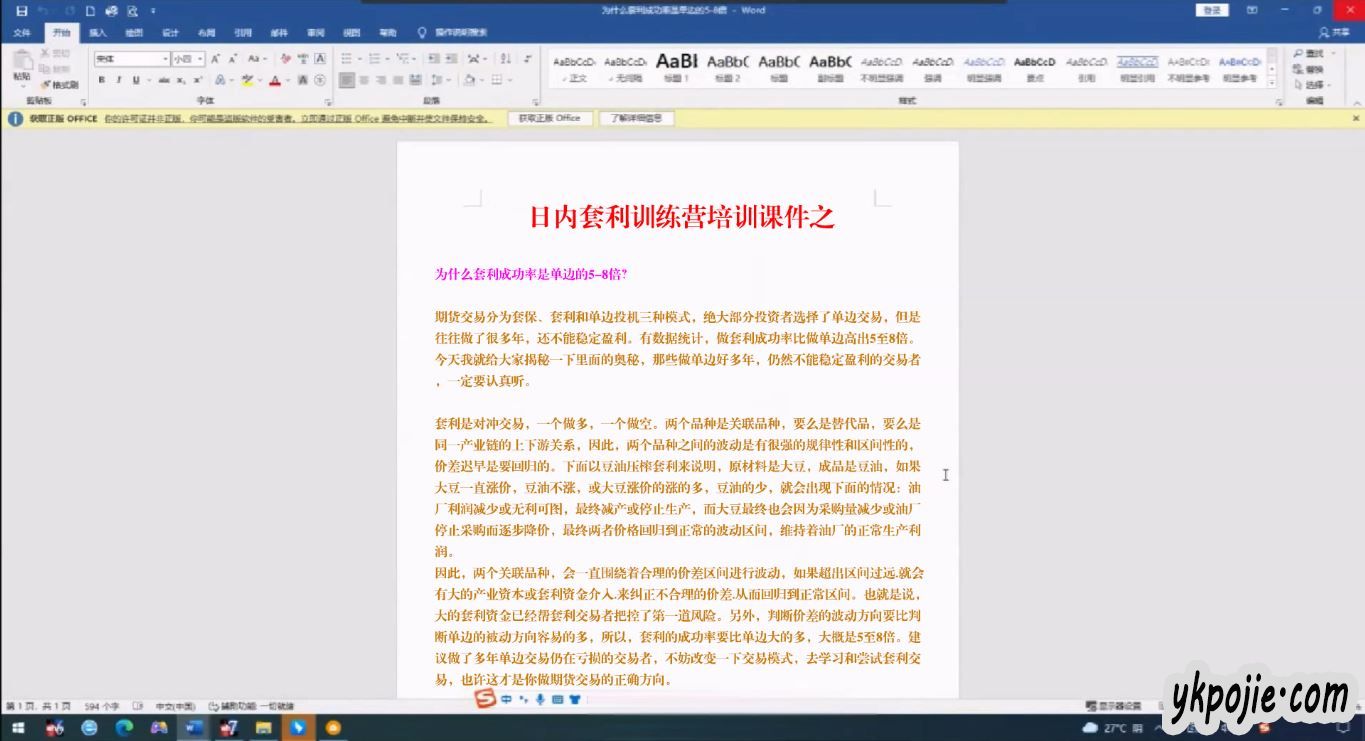Click the Format Painter button
Screen dimensions: 1365x741
(60, 85)
